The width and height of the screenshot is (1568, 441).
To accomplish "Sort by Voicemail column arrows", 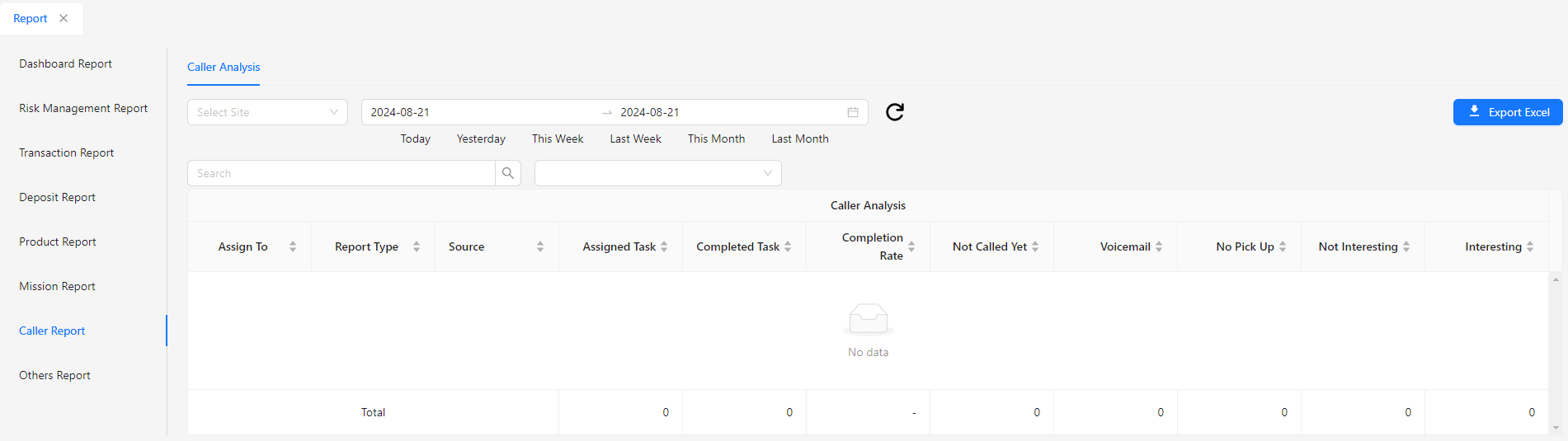I will tap(1159, 246).
